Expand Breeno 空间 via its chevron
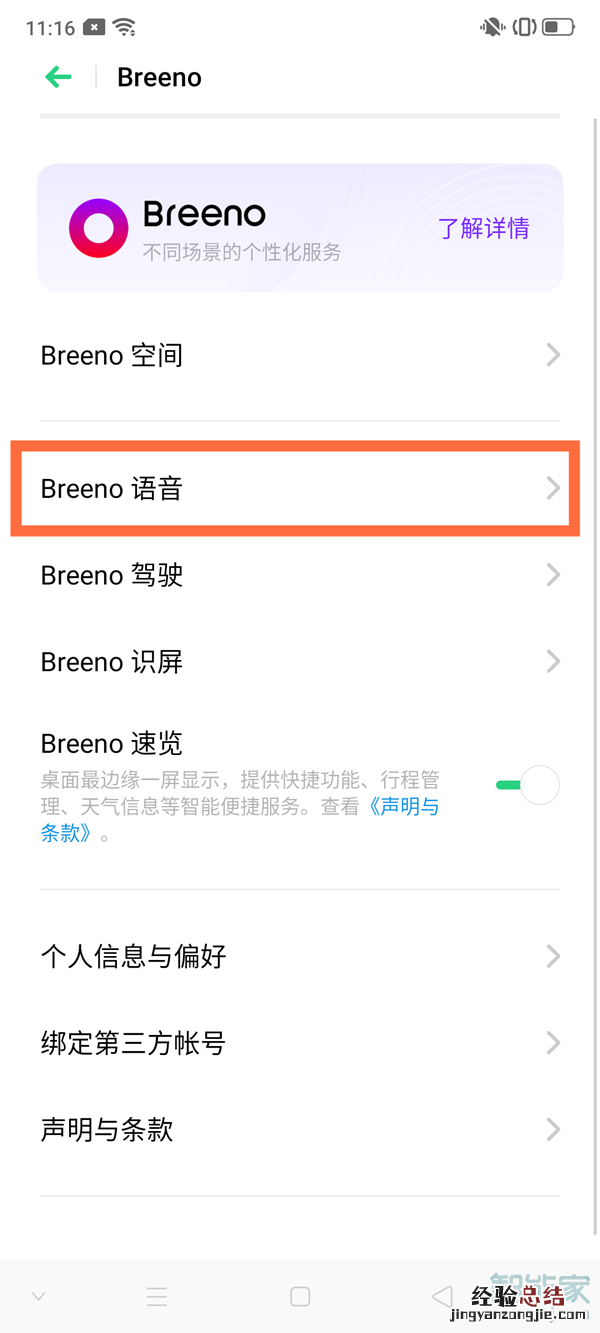The image size is (600, 1333). 553,355
